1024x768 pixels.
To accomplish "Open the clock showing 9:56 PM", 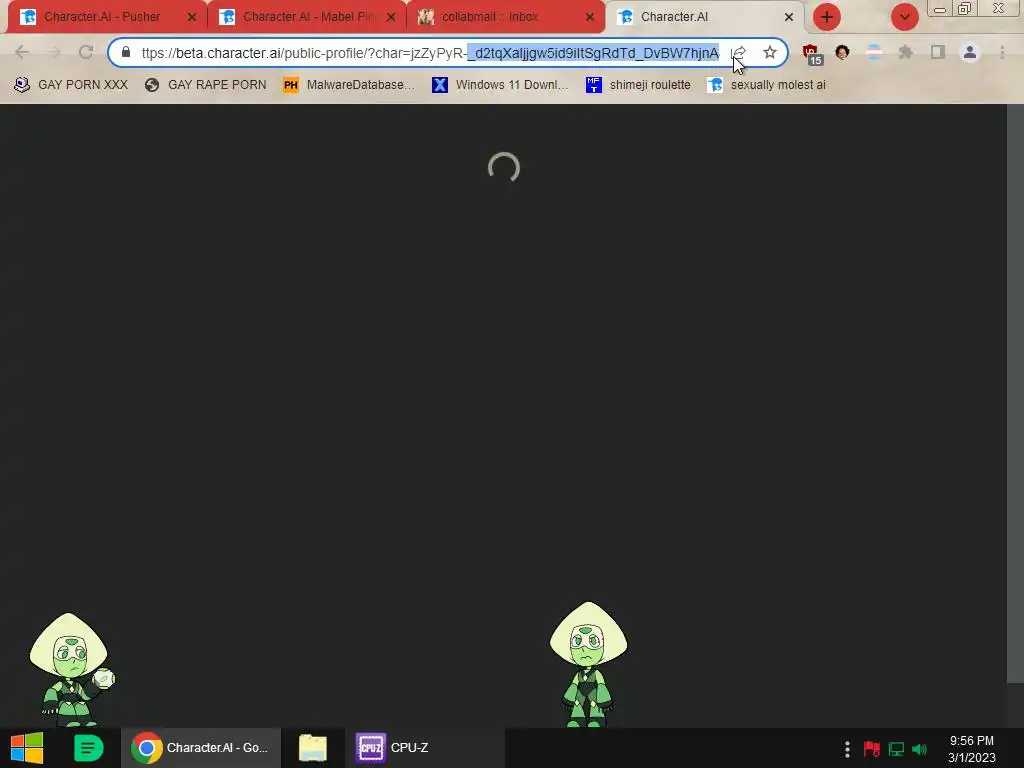I will pos(972,749).
